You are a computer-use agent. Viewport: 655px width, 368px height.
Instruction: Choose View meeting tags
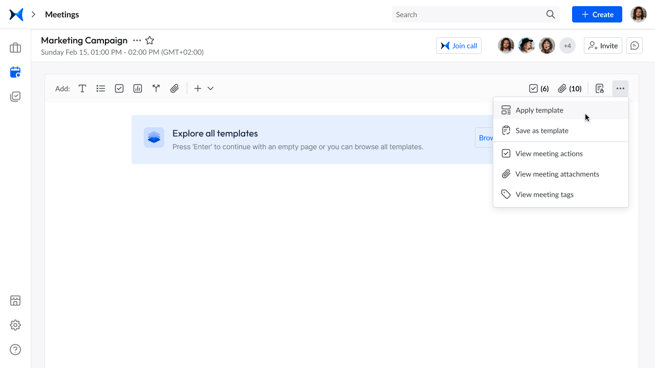click(561, 195)
